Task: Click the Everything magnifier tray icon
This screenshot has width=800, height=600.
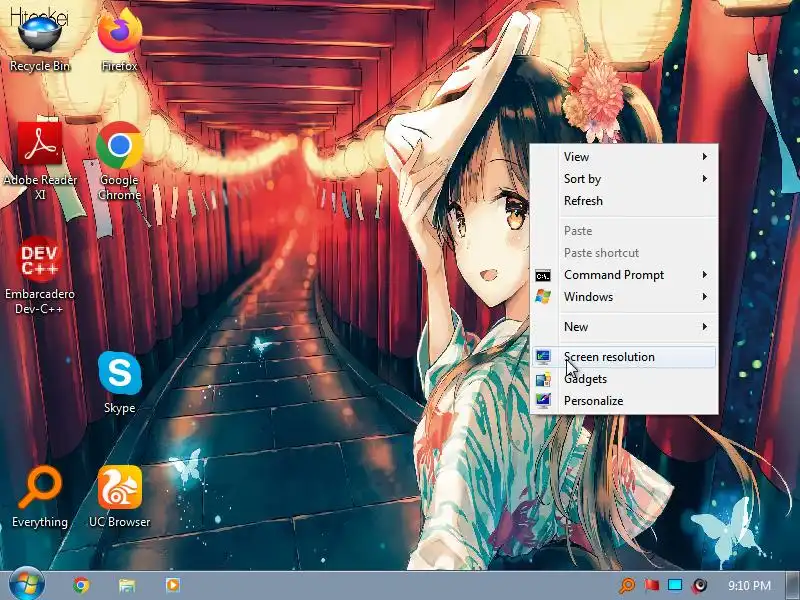Action: [x=627, y=585]
